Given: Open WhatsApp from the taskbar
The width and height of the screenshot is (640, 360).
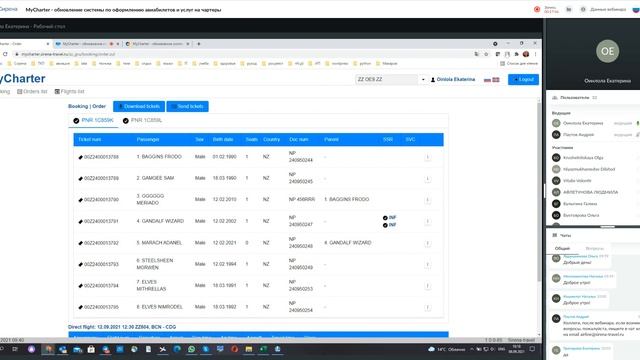Looking at the screenshot, I should point(191,349).
